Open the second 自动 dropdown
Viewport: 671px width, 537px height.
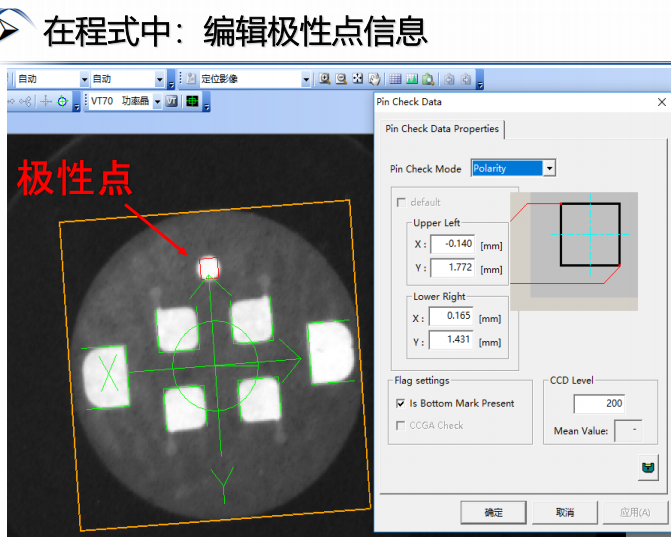click(160, 79)
